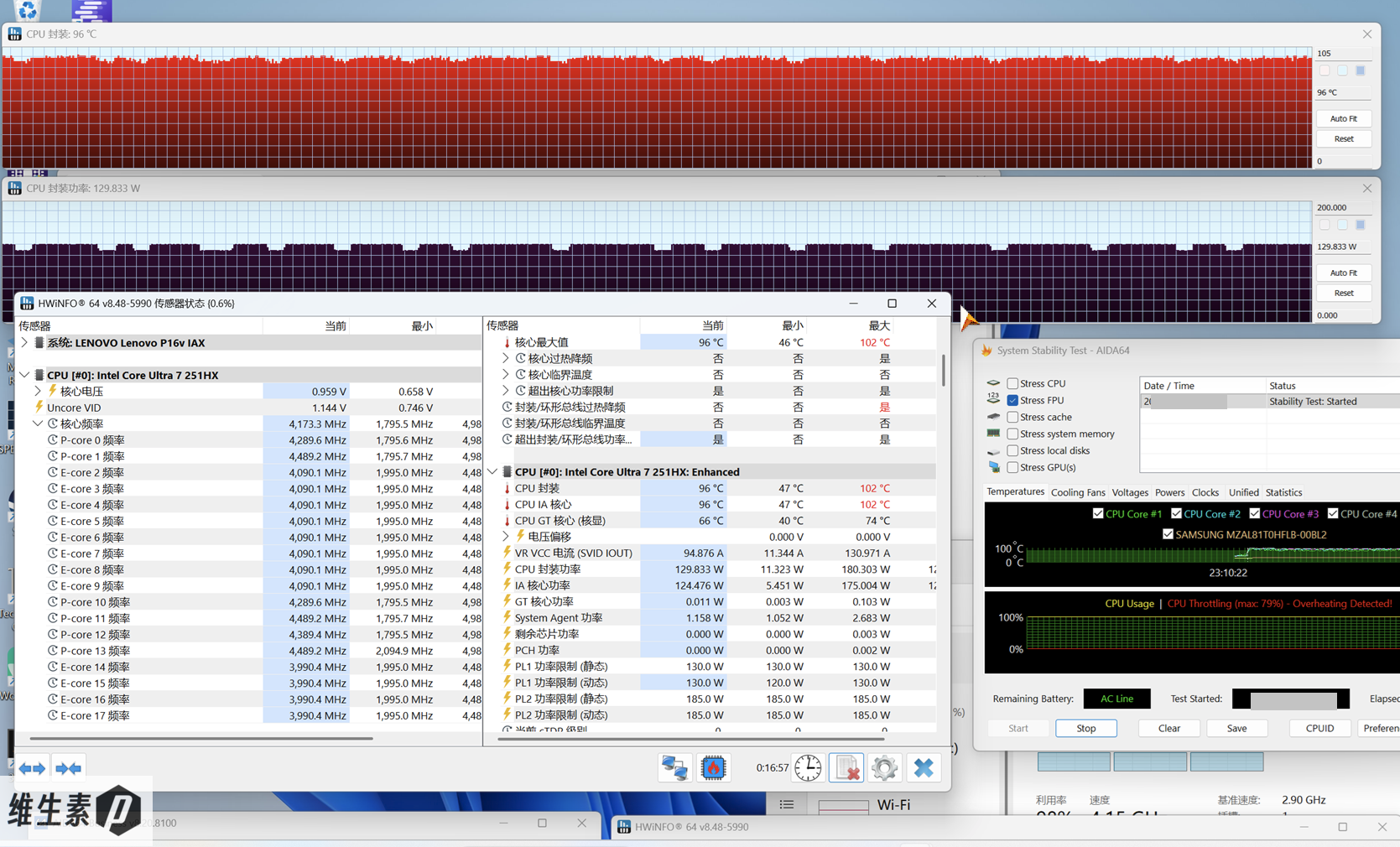1400x847 pixels.
Task: Click the 105 maximum value field in temperature graph
Action: [1344, 53]
